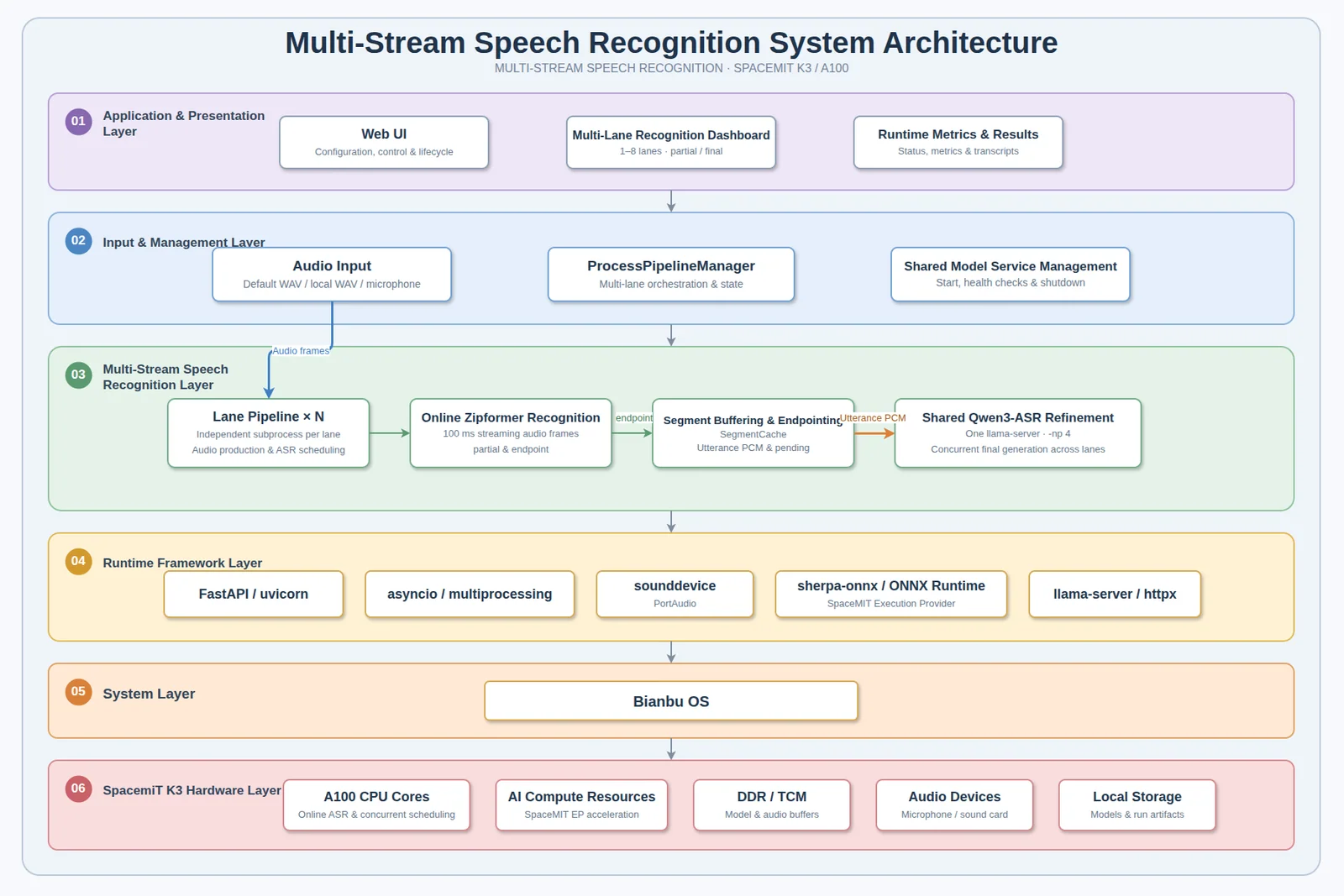1344x896 pixels.
Task: Select Shared Qwen3-ASR Refinement box
Action: 1018,432
